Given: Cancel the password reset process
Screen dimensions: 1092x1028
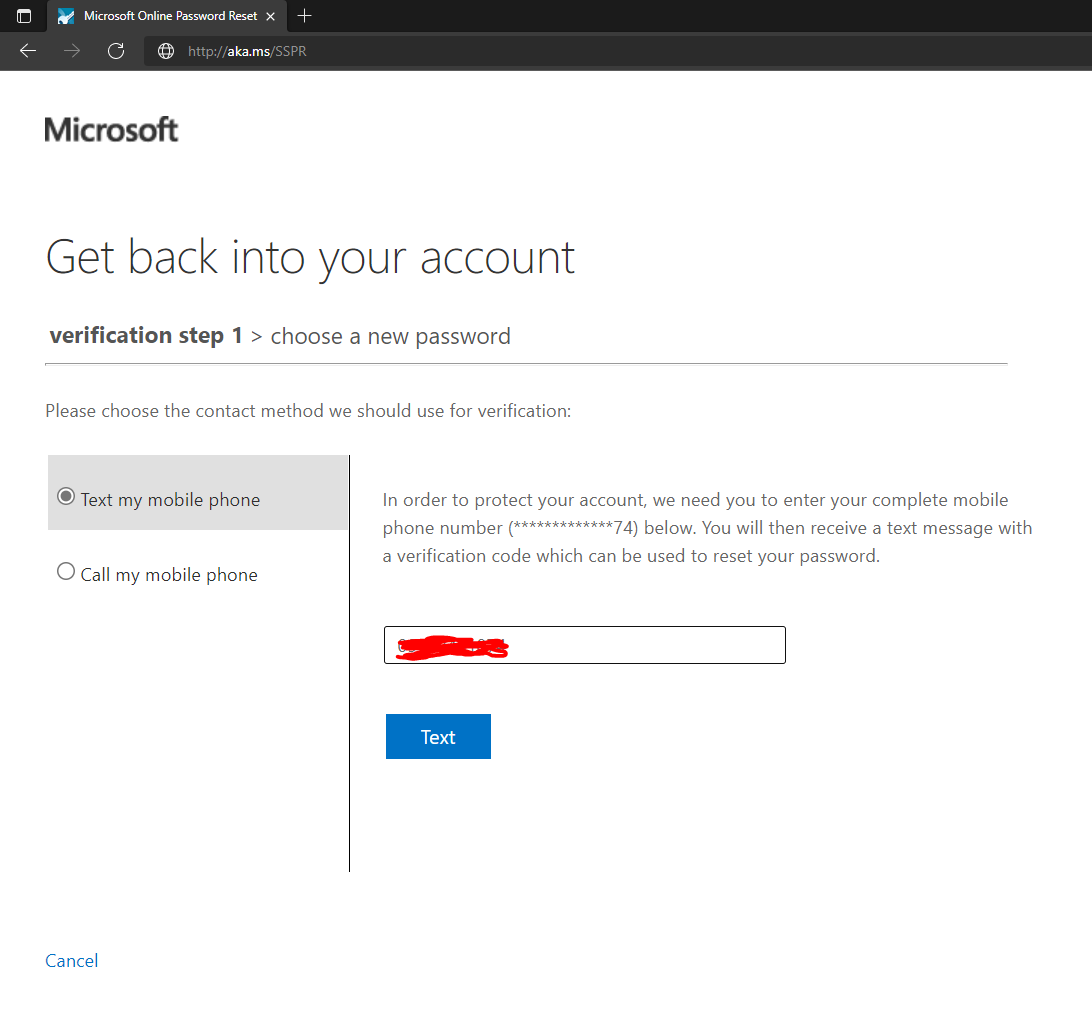Looking at the screenshot, I should point(71,960).
